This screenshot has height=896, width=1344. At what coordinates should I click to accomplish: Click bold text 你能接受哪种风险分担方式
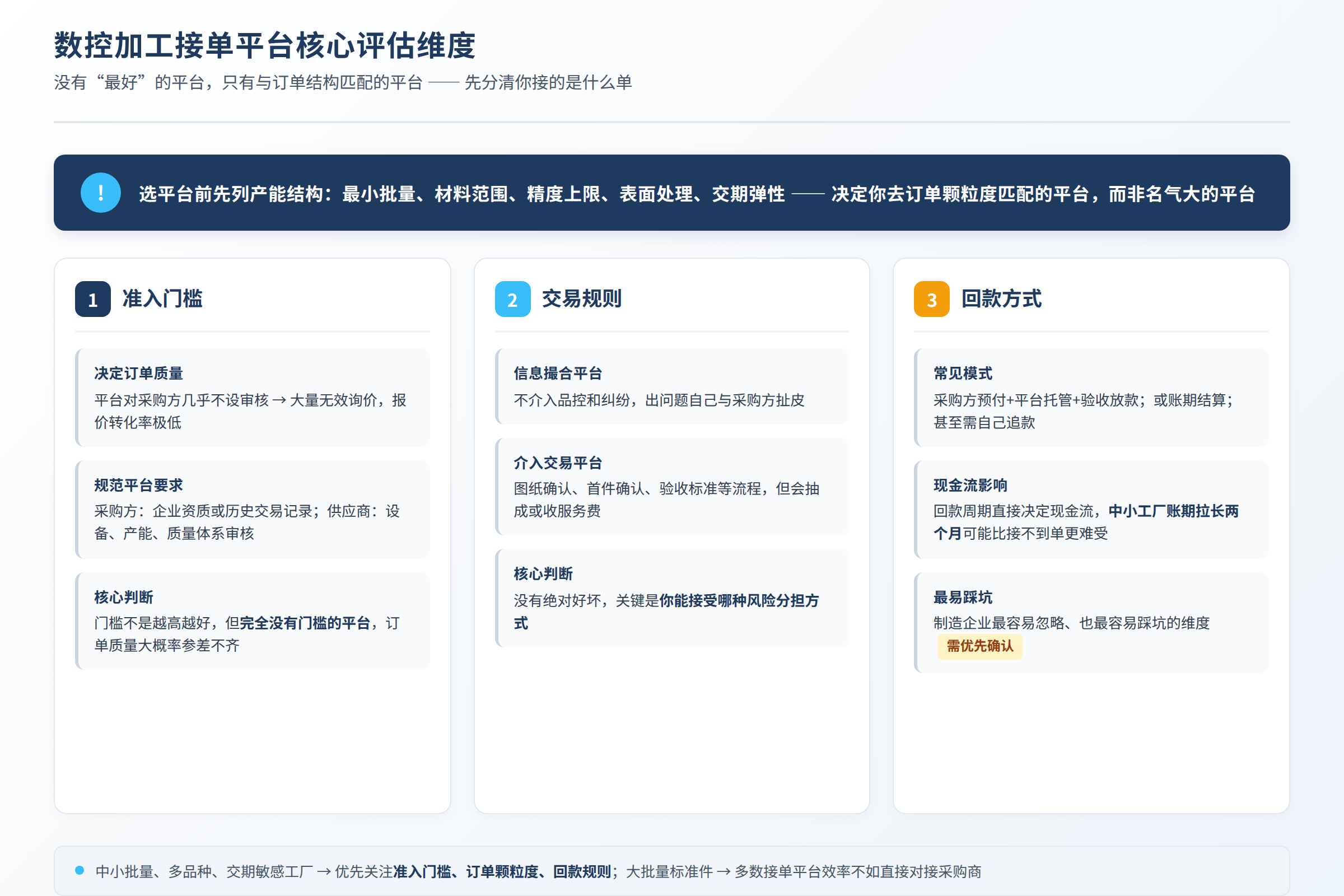667,612
